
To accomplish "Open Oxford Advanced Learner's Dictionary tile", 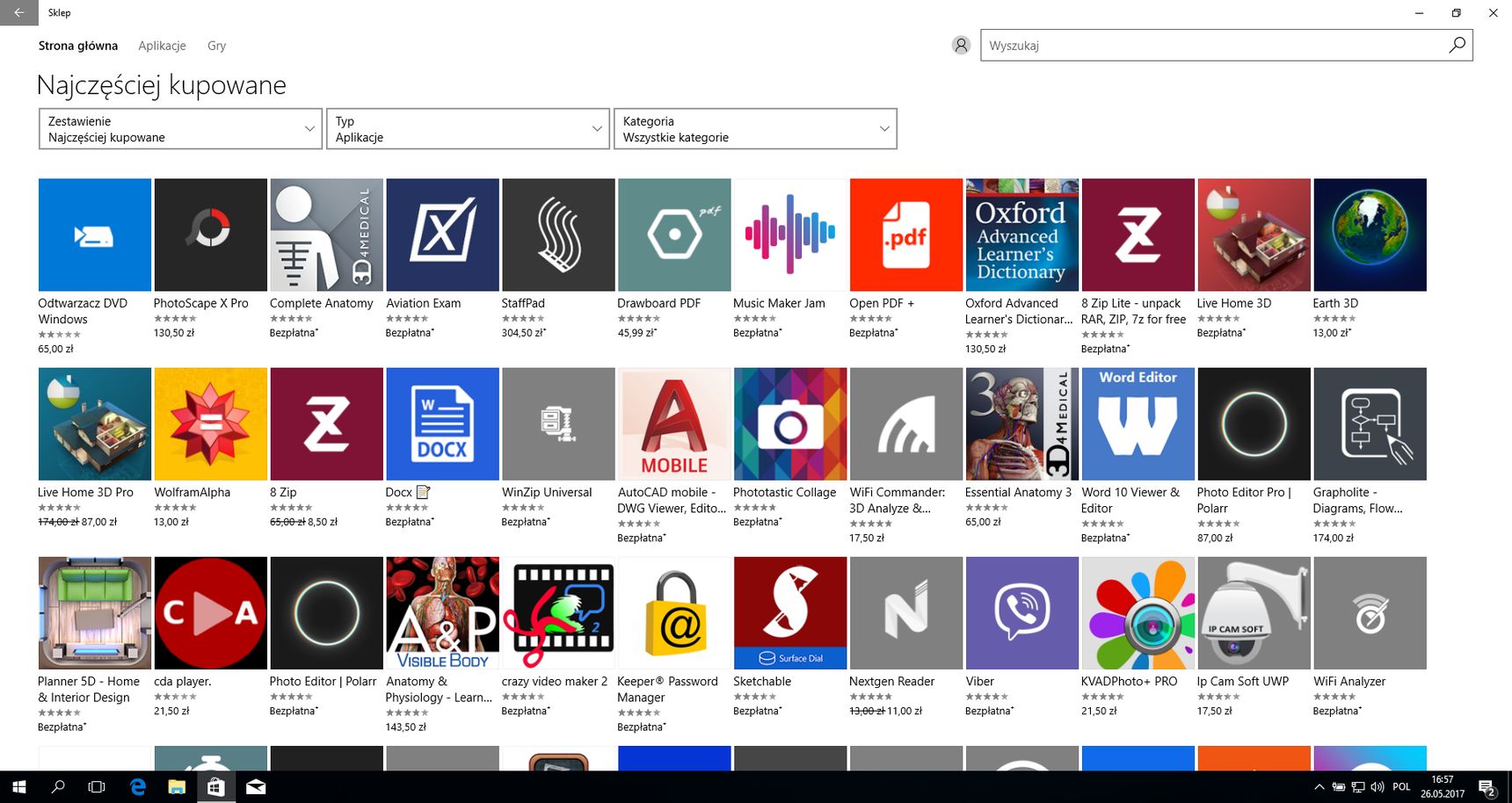I will point(1022,235).
